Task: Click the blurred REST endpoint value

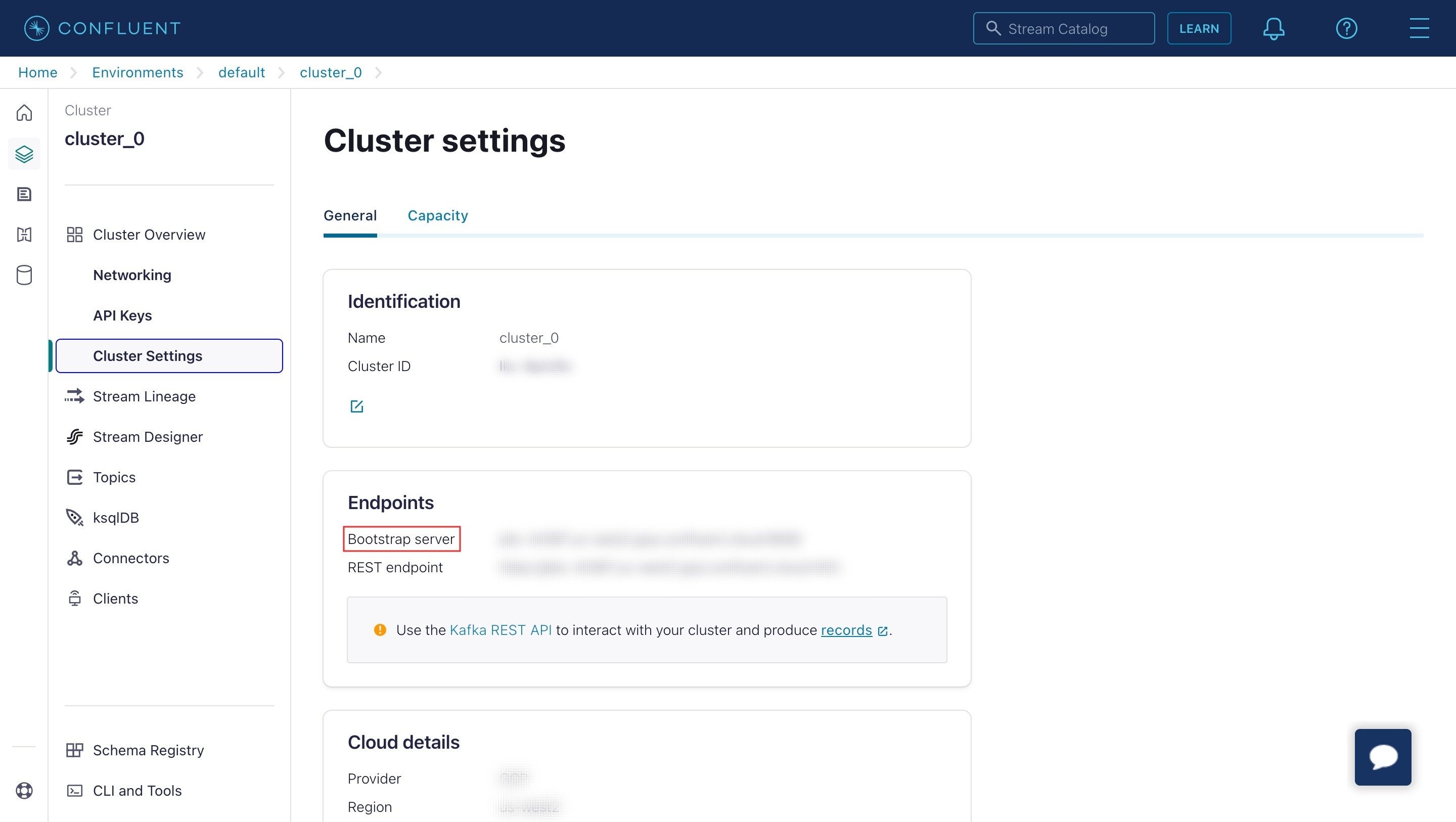Action: coord(669,567)
